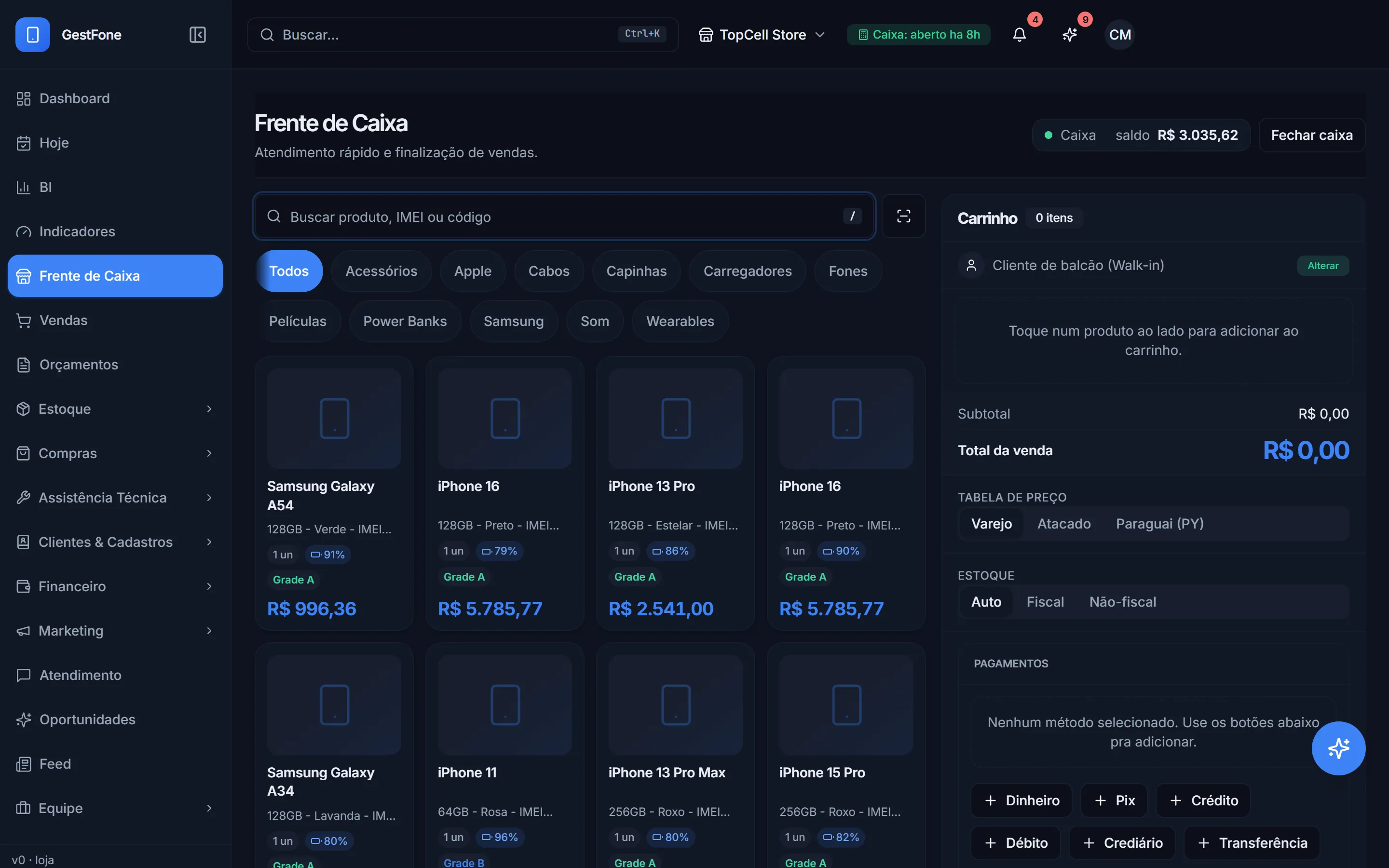Add Crediário payment method
Viewport: 1389px width, 868px height.
click(x=1122, y=843)
